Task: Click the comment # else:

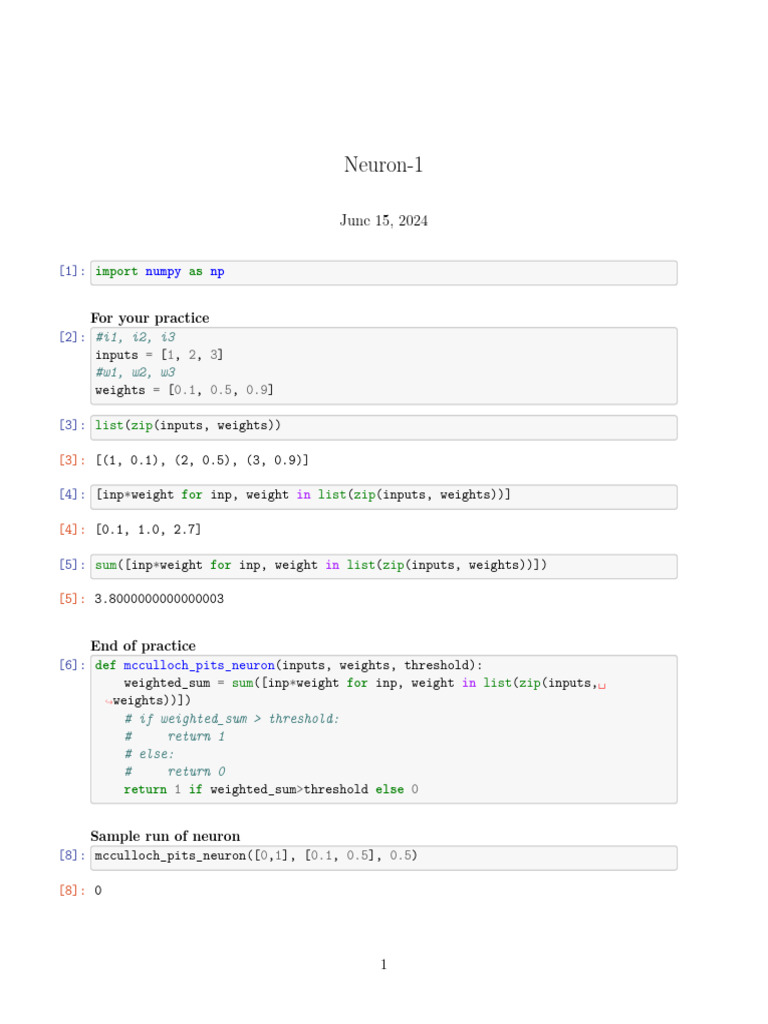Action: [149, 754]
